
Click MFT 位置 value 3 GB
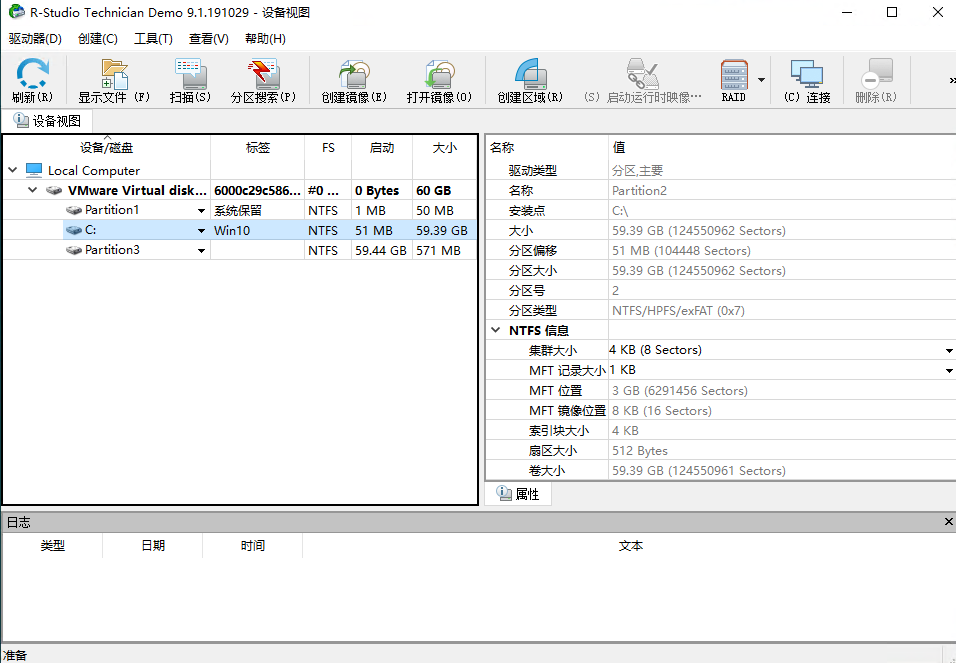pyautogui.click(x=680, y=390)
